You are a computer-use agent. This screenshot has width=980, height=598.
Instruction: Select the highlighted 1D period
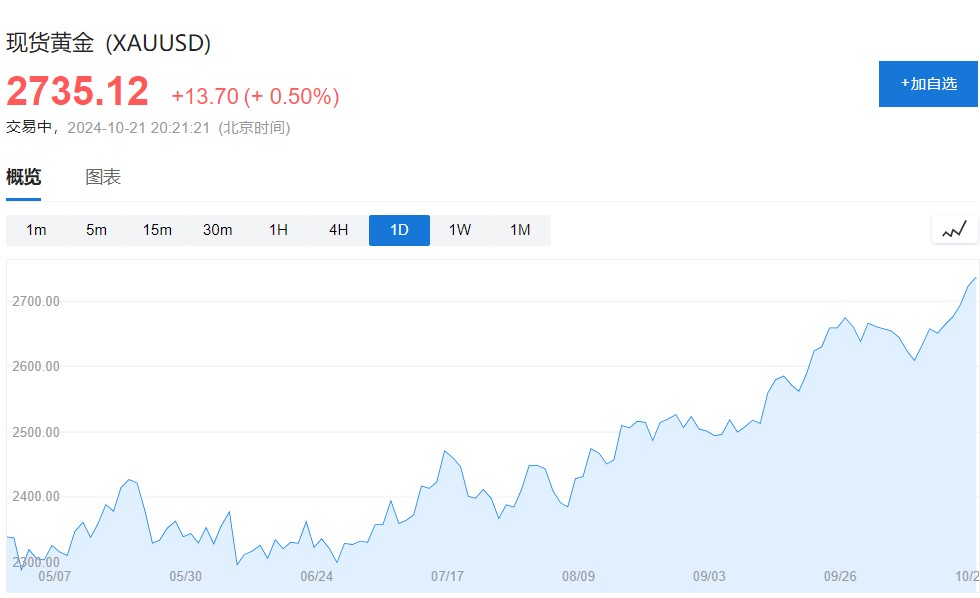click(399, 230)
